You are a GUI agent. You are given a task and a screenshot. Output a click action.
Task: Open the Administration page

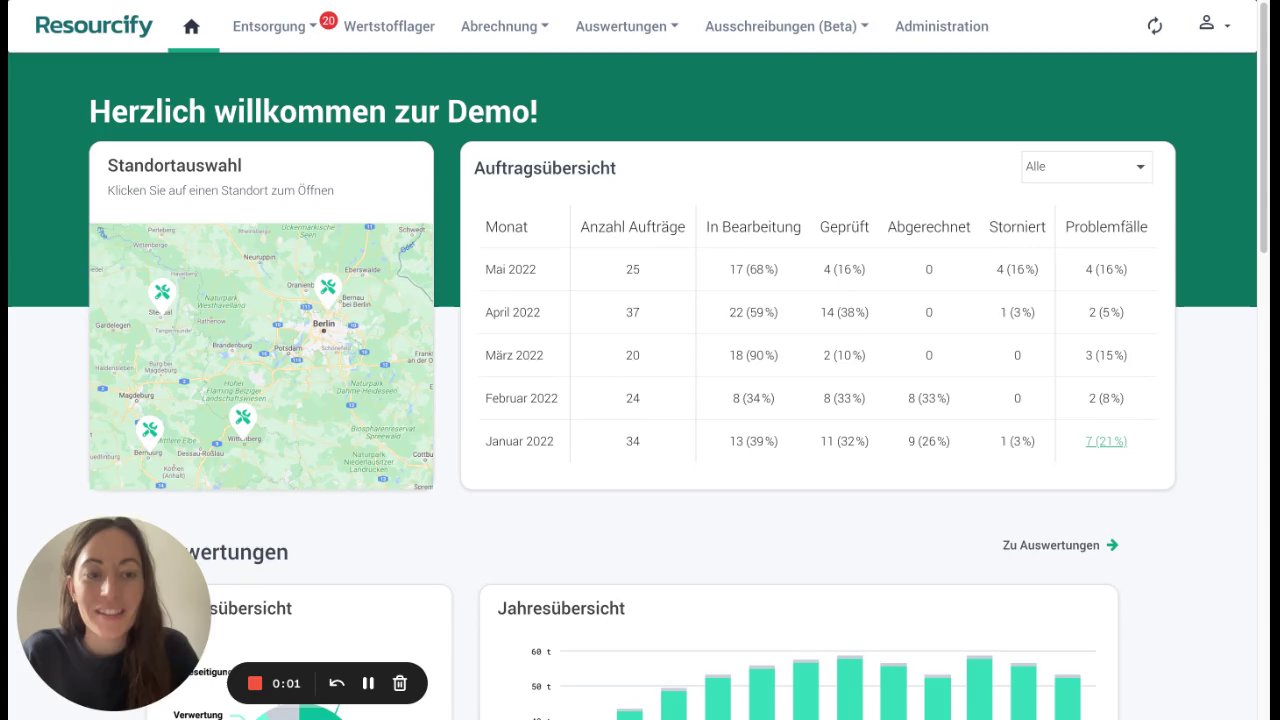click(942, 26)
